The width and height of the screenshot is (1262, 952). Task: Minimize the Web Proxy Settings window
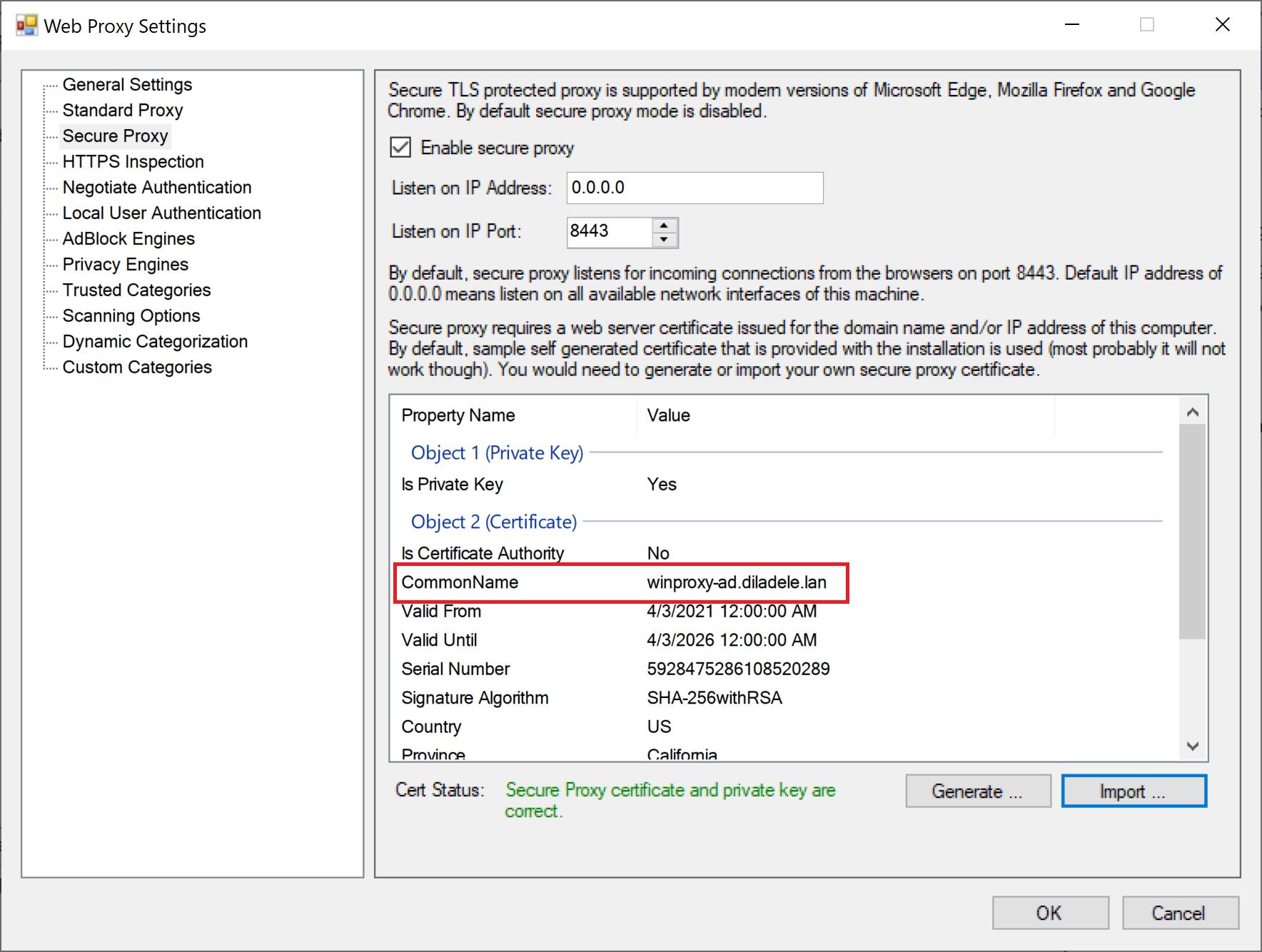click(1072, 25)
